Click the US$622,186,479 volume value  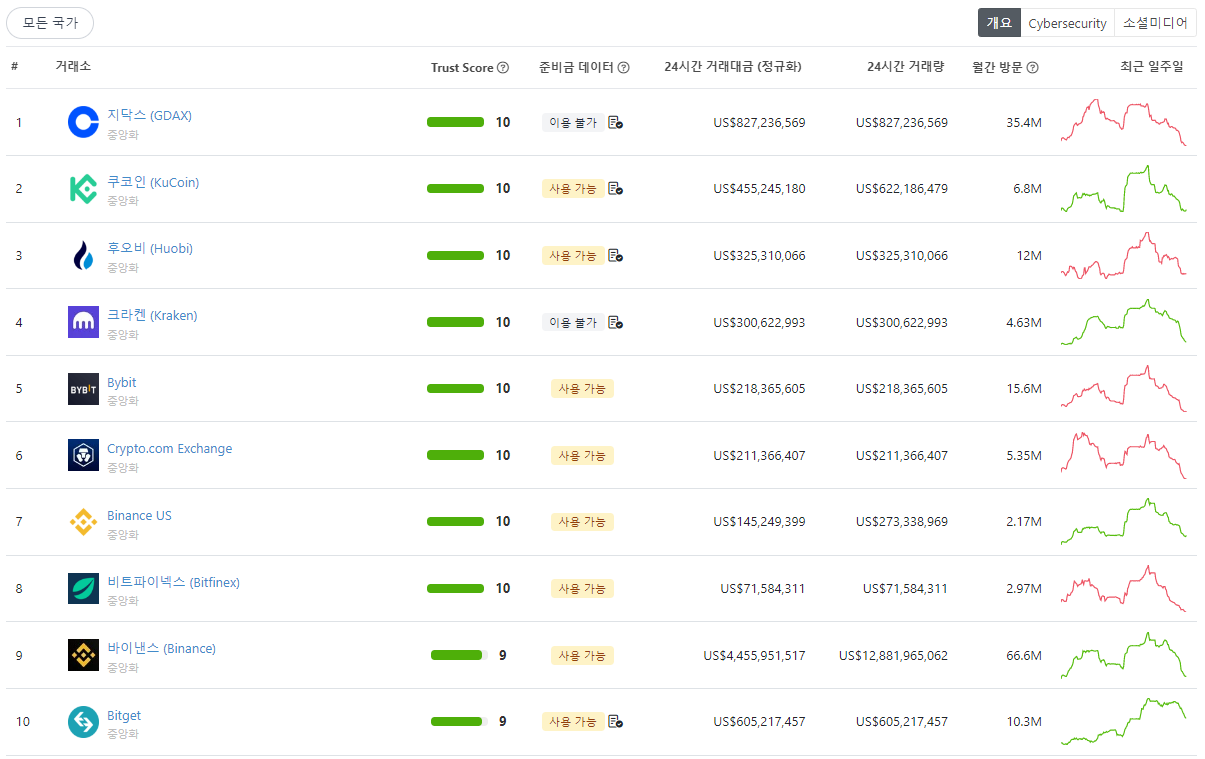pyautogui.click(x=902, y=188)
